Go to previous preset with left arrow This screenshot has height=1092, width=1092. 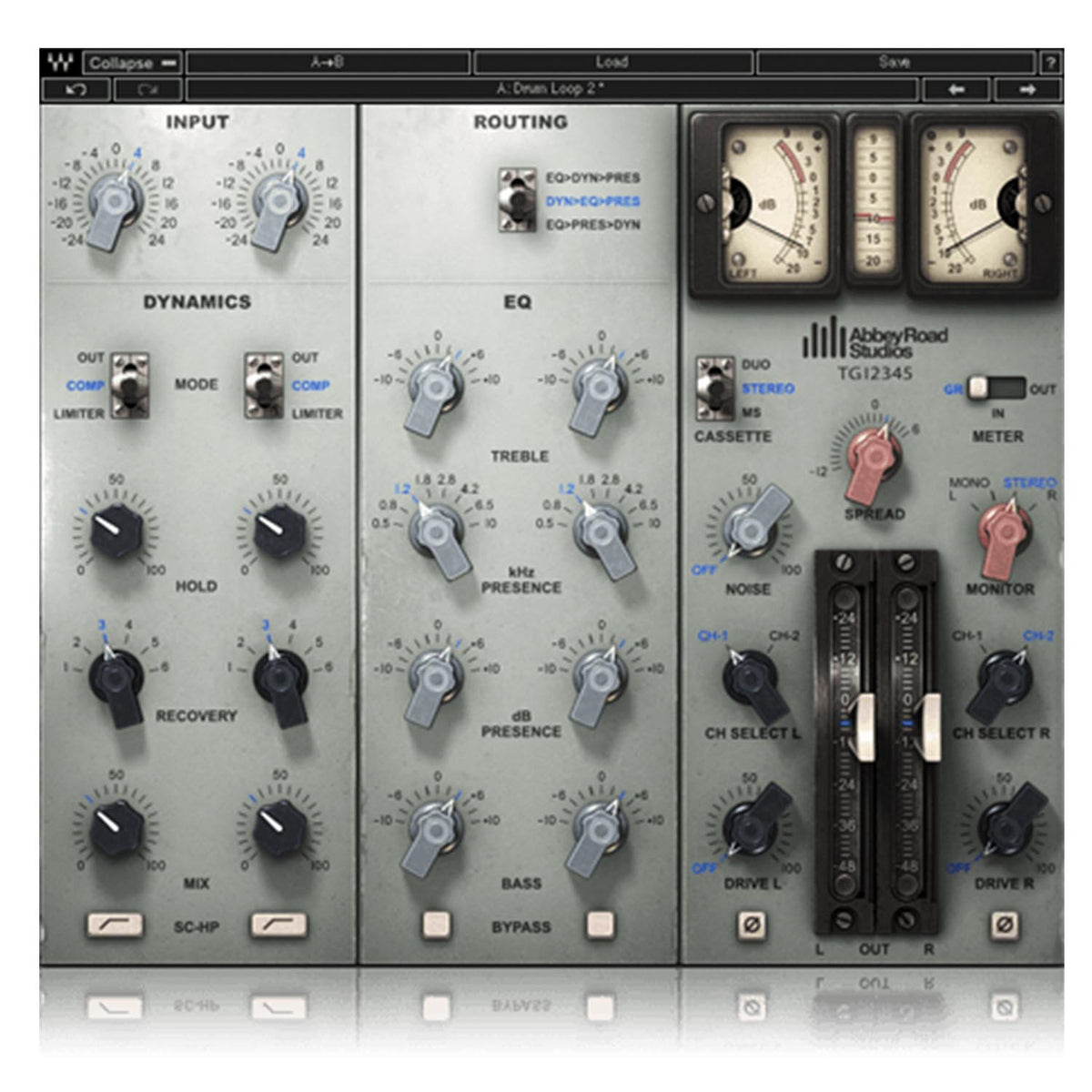(955, 89)
